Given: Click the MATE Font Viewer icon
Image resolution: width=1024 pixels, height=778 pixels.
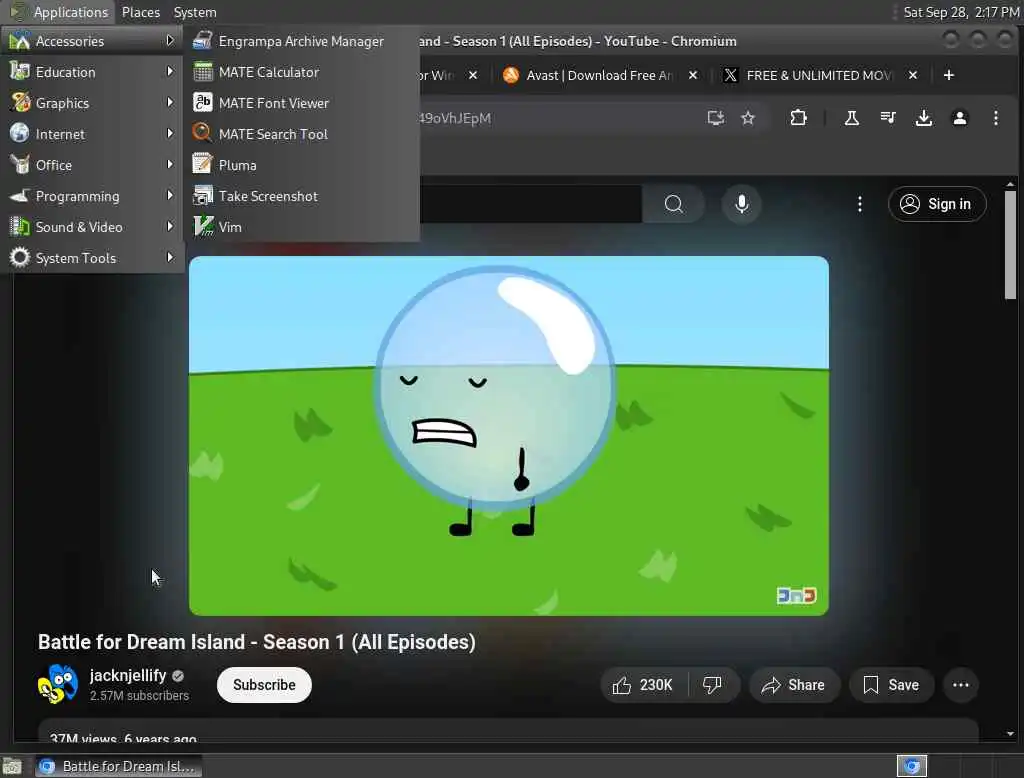Looking at the screenshot, I should [202, 103].
